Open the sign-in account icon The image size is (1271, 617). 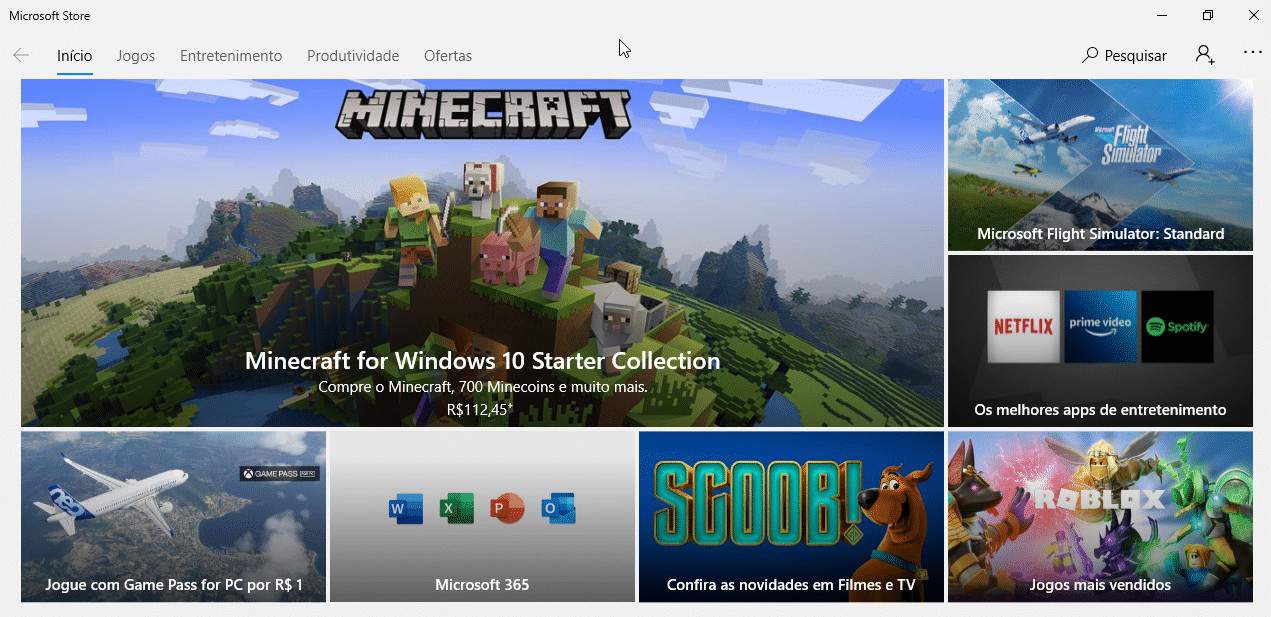[x=1205, y=55]
